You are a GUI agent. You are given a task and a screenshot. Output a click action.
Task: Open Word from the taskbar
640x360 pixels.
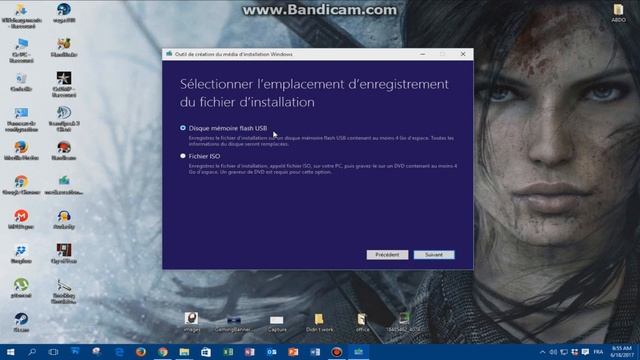coord(315,352)
